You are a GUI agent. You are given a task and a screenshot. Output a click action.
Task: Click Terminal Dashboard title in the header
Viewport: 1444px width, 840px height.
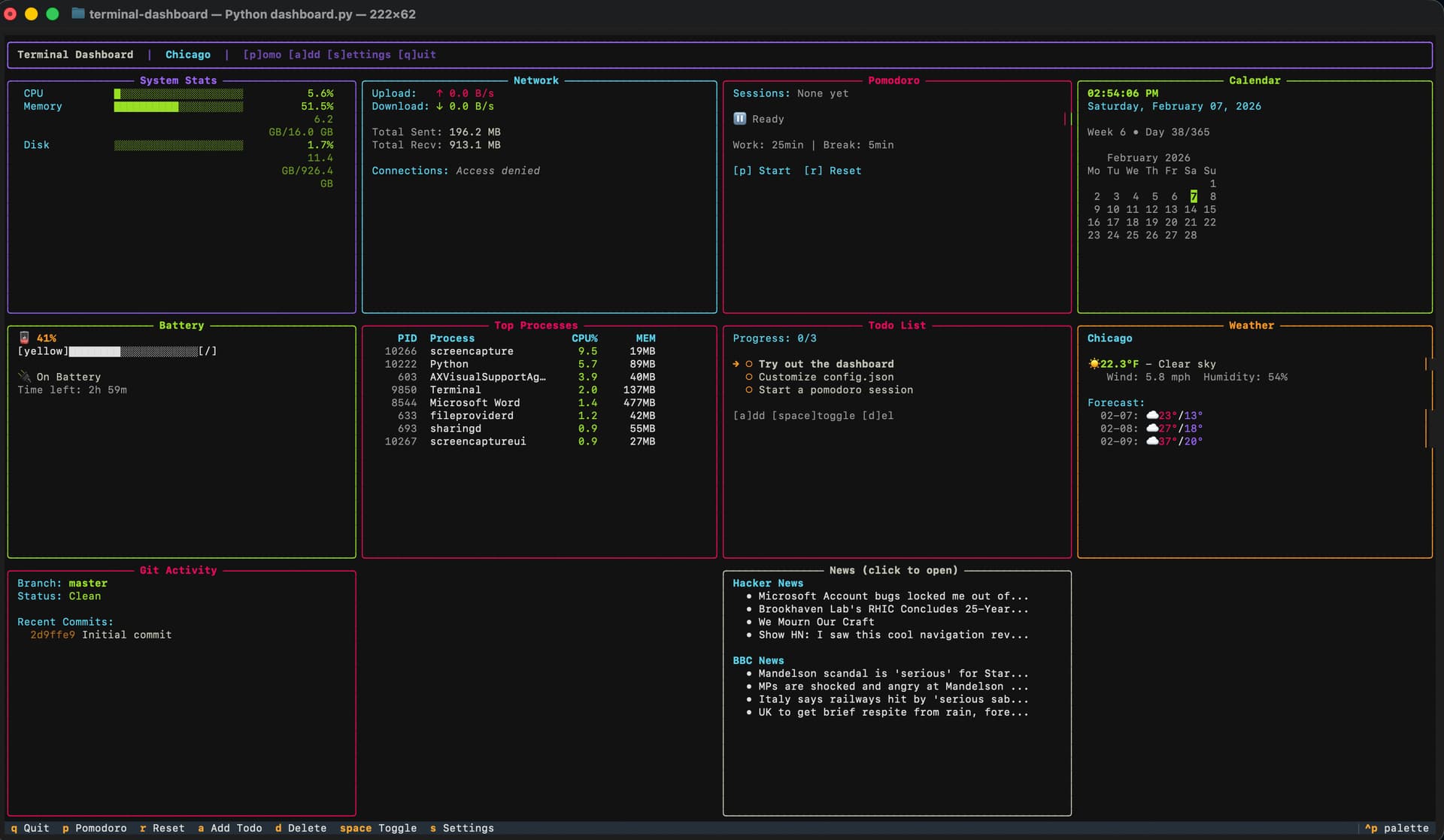pos(75,55)
